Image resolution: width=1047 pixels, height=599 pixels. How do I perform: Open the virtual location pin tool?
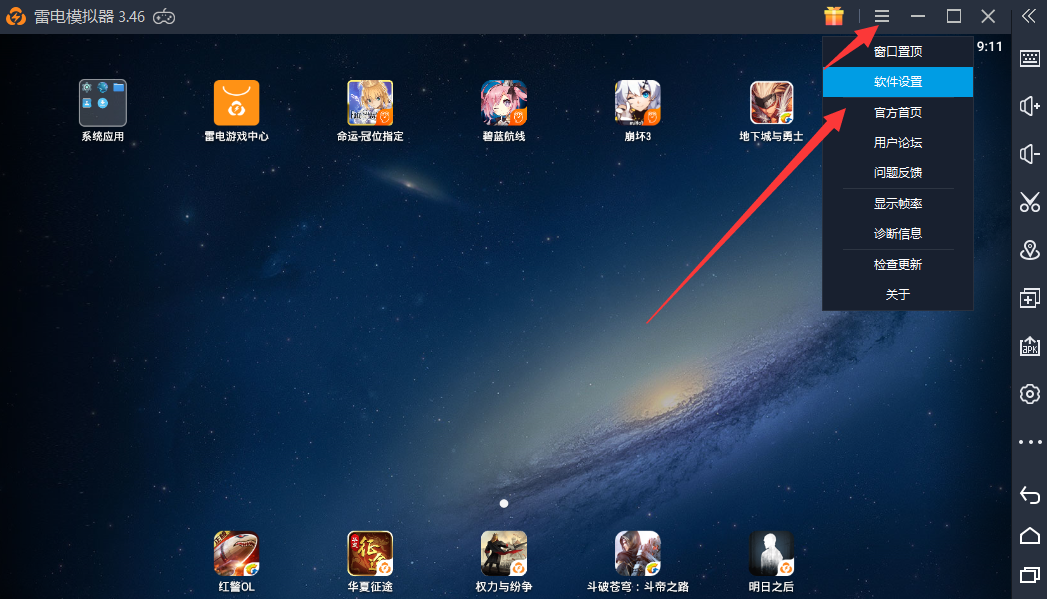point(1029,250)
